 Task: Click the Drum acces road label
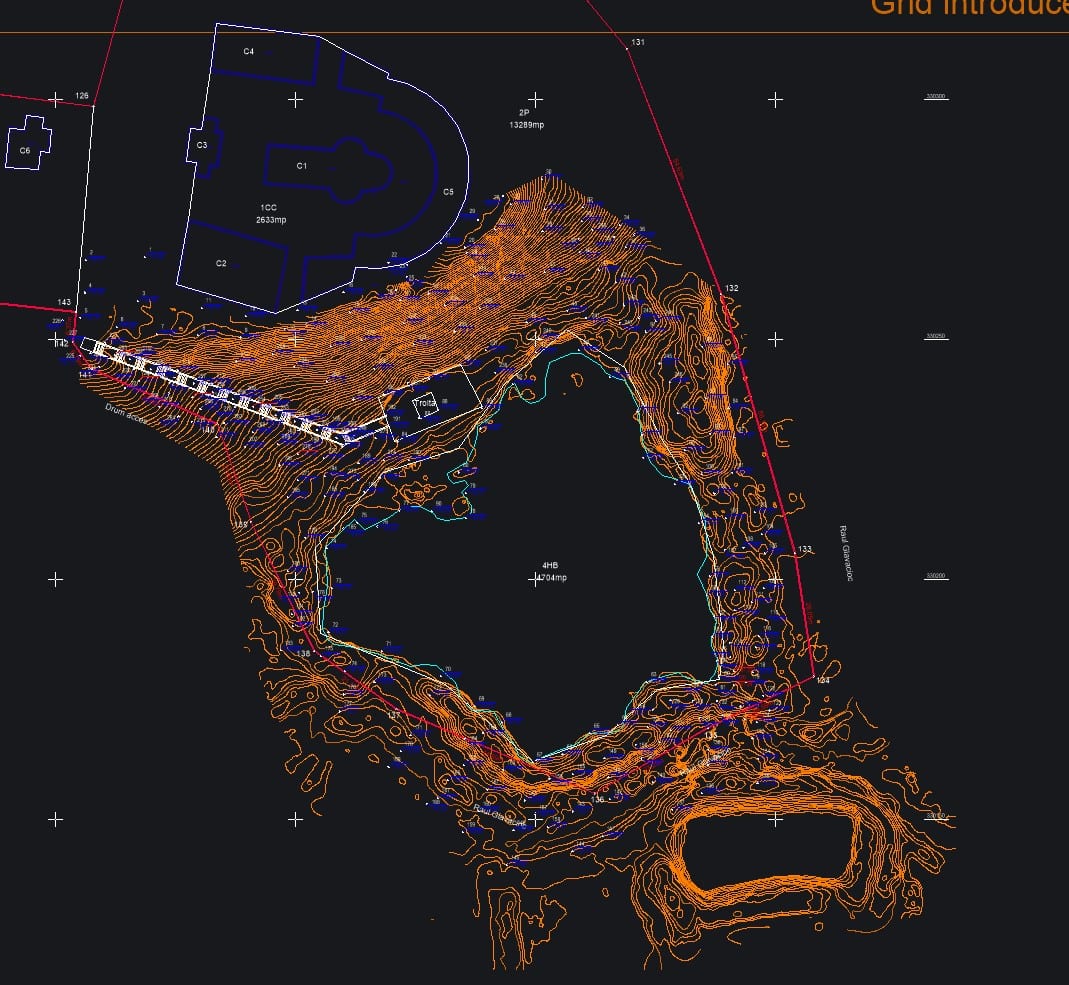tap(127, 414)
